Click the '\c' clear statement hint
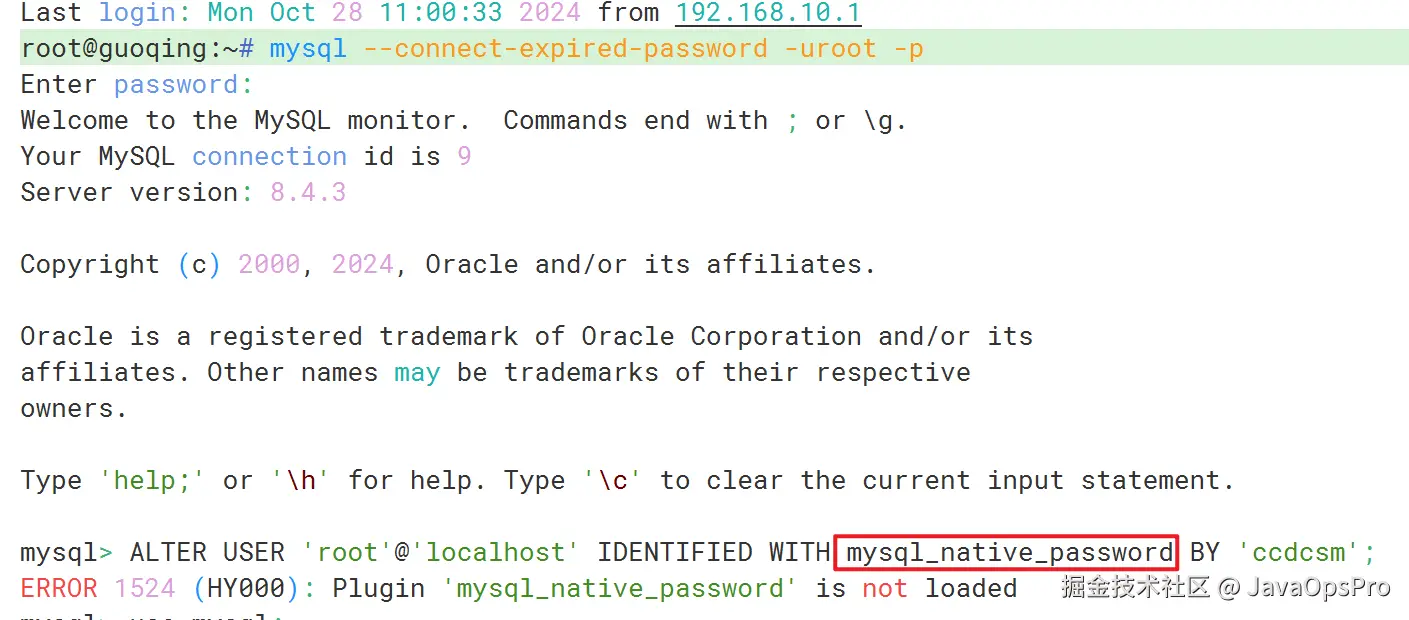This screenshot has height=620, width=1409. 613,480
